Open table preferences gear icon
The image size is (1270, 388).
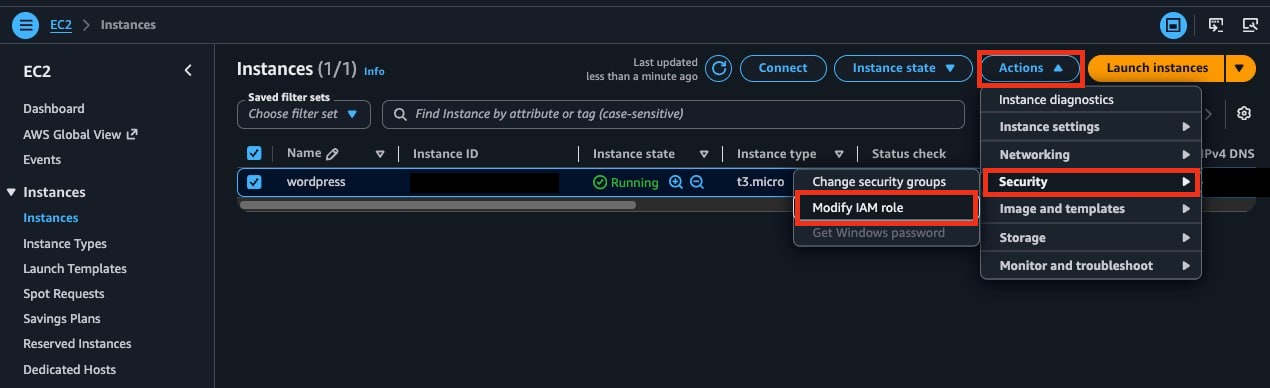click(x=1244, y=113)
